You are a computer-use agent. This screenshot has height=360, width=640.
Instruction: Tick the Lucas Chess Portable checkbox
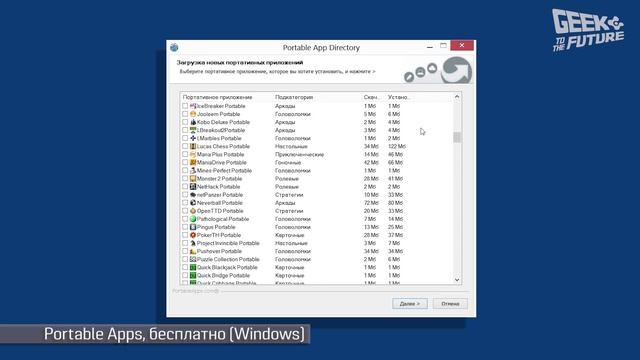pyautogui.click(x=185, y=147)
